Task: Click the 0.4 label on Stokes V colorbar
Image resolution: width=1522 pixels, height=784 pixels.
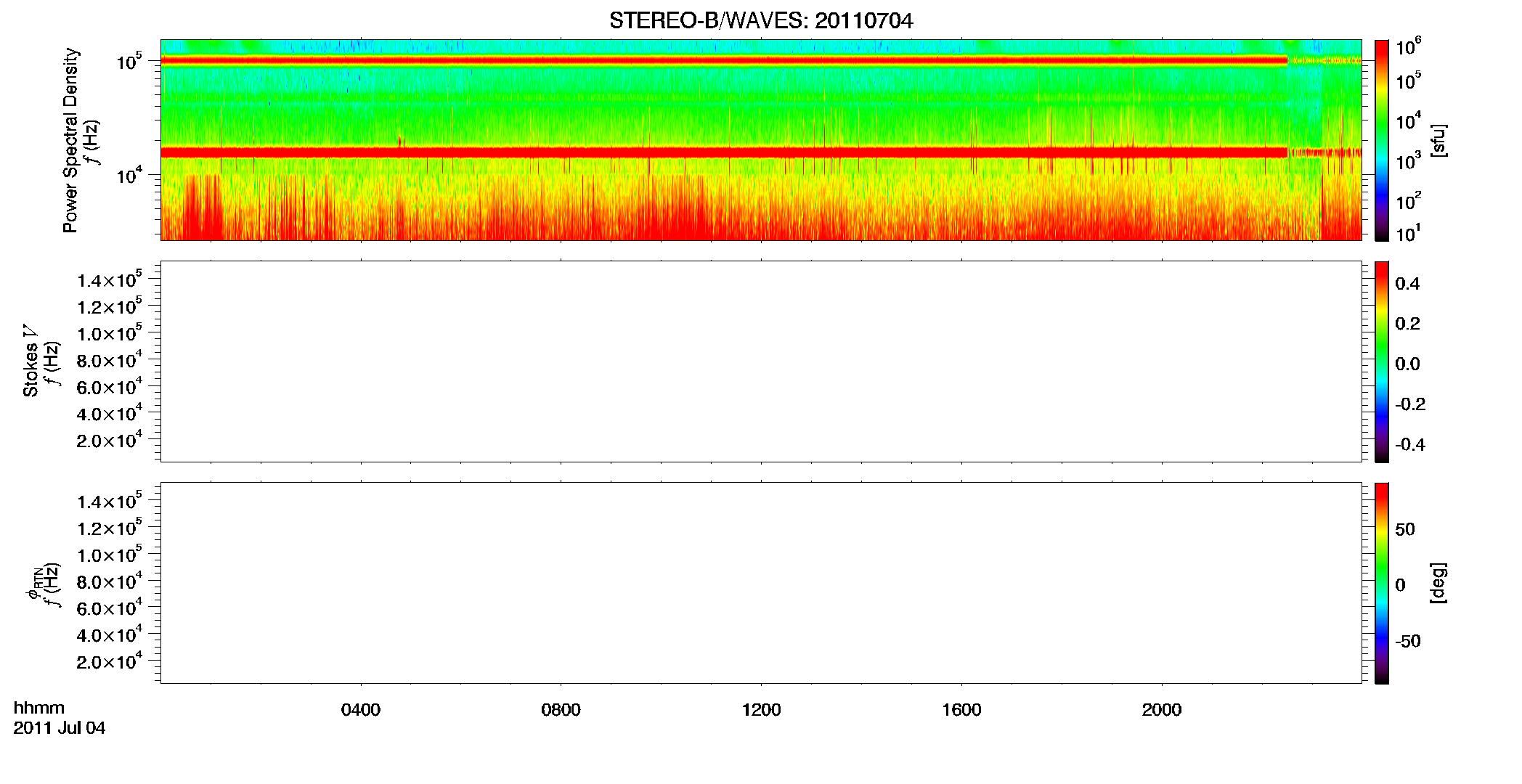Action: pyautogui.click(x=1407, y=284)
